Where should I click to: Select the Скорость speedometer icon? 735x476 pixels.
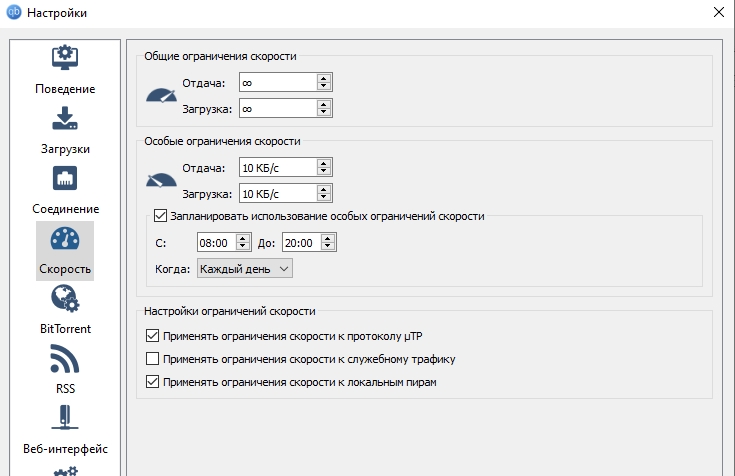point(65,238)
